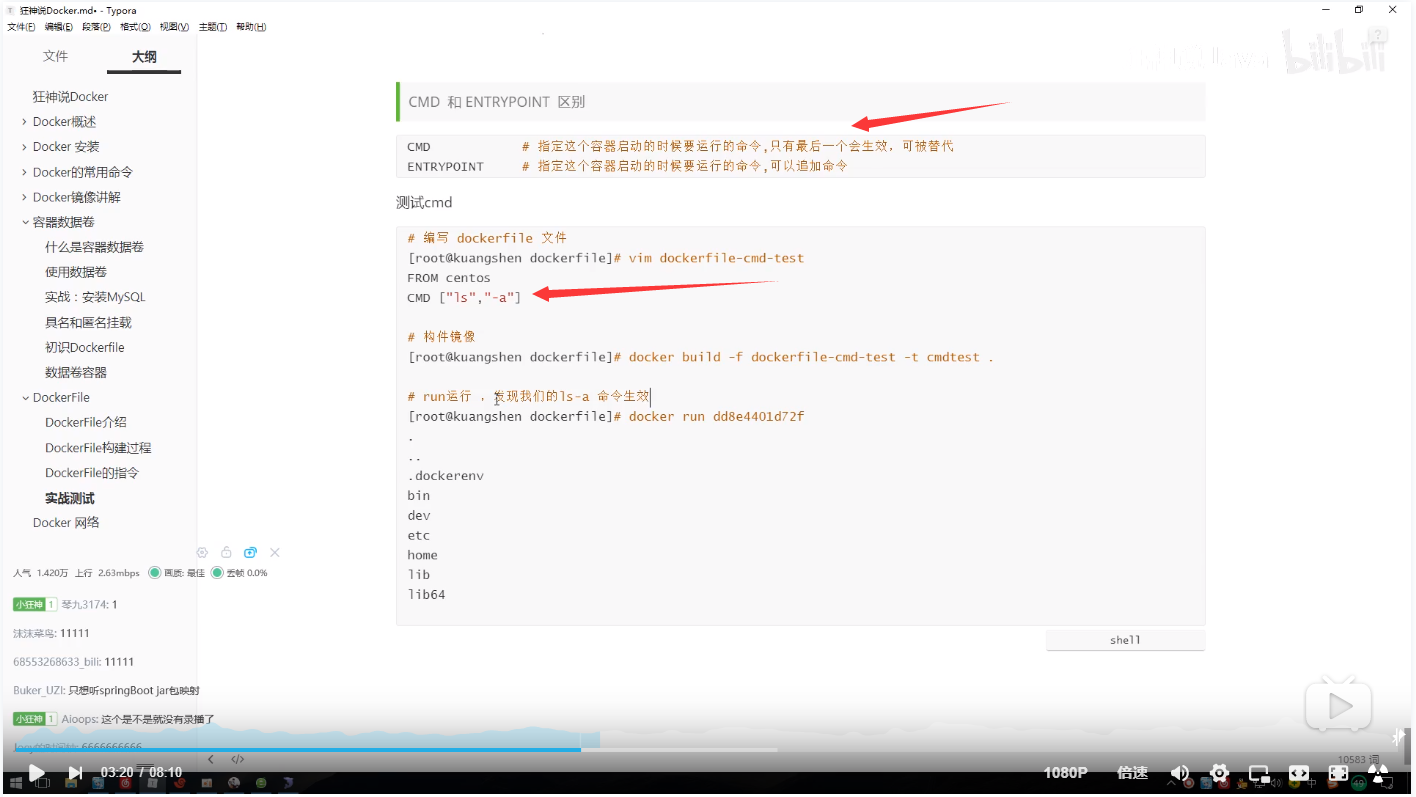Expand Docker的常用命令 outline chevron
This screenshot has width=1416, height=797.
point(24,172)
